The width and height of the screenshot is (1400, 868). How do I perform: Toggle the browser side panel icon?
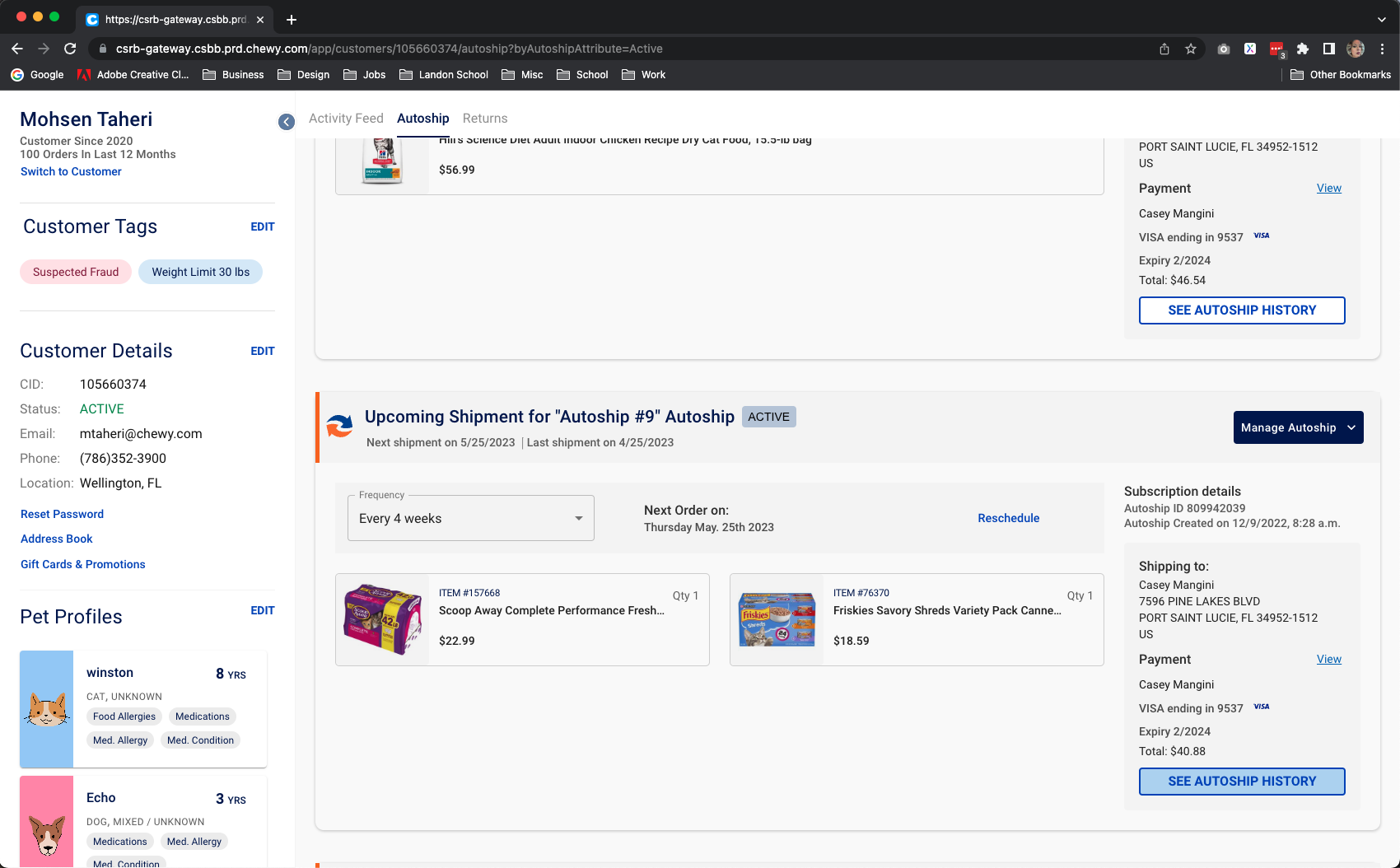click(1329, 49)
